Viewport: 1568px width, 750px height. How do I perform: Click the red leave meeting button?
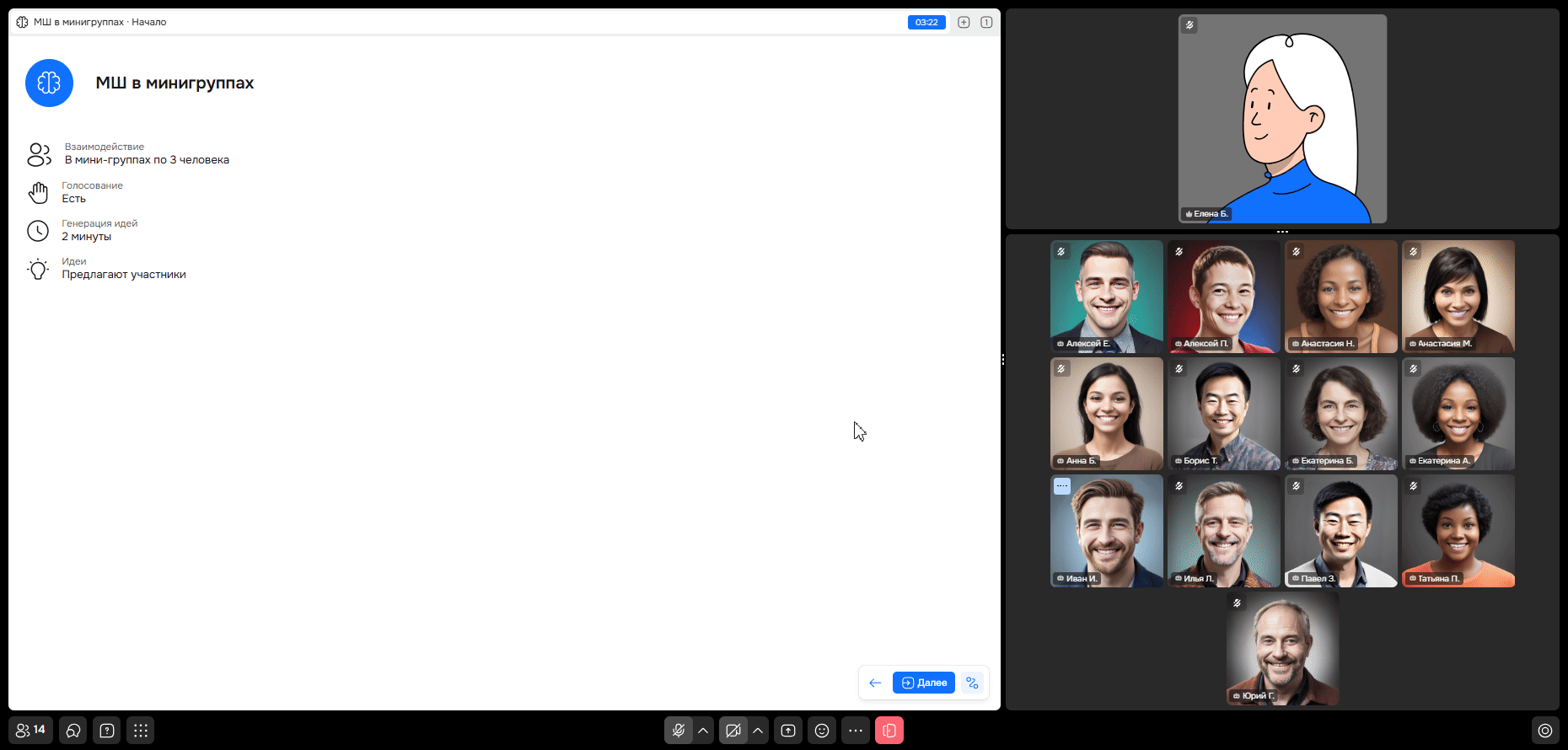(x=889, y=731)
